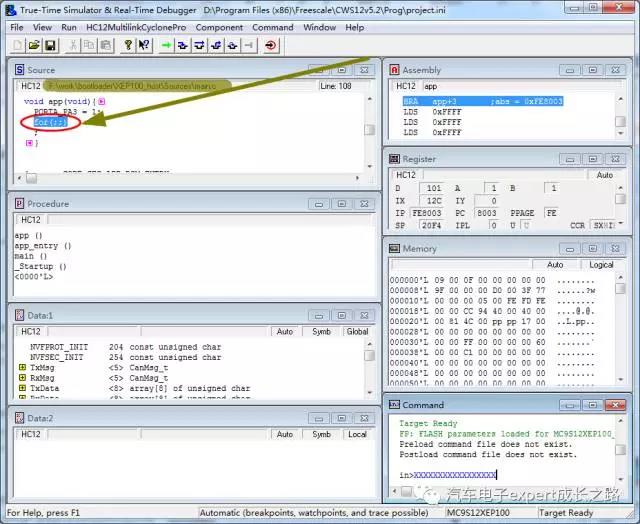Image resolution: width=640 pixels, height=524 pixels.
Task: Click the Halt toolbar icon
Action: point(248,45)
